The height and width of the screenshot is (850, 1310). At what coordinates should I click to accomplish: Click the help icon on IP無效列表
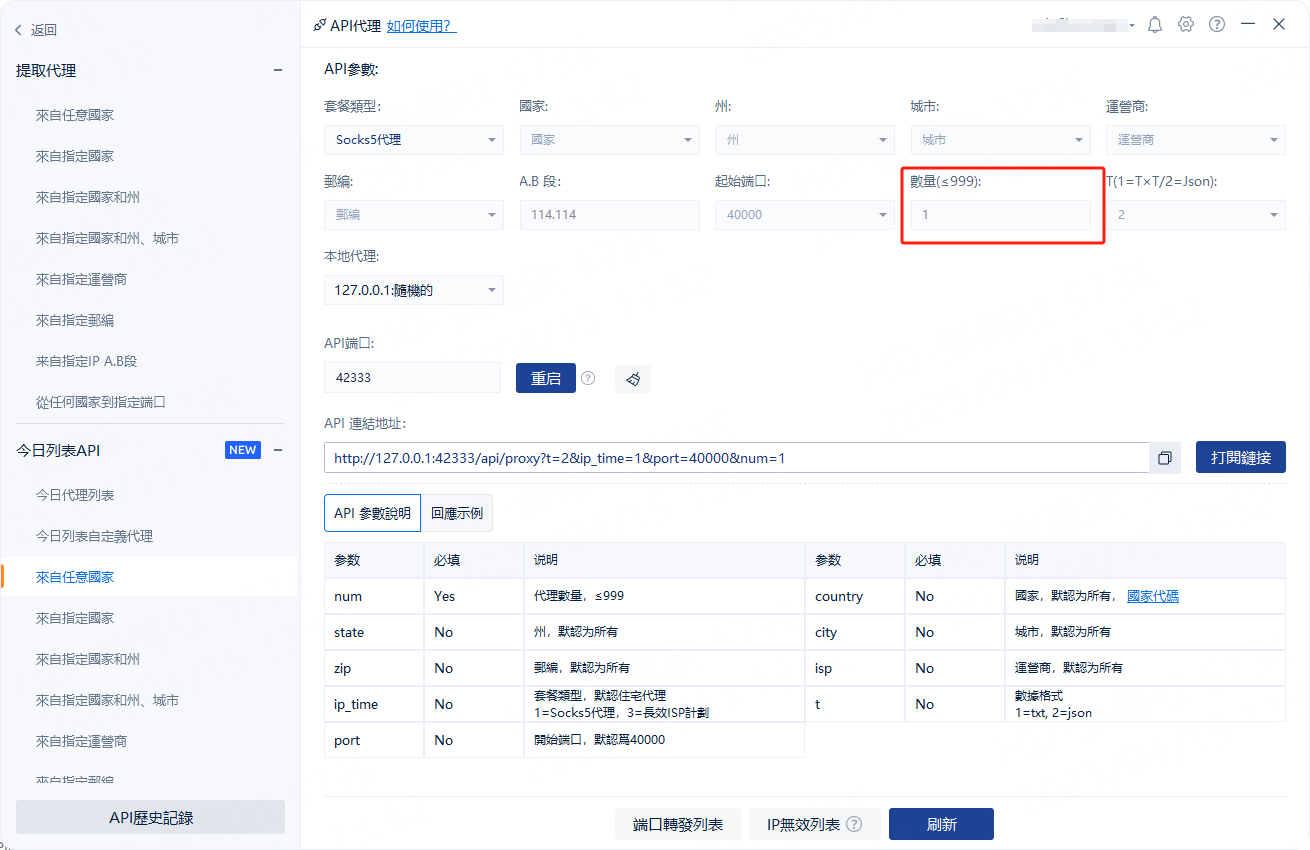(x=854, y=824)
